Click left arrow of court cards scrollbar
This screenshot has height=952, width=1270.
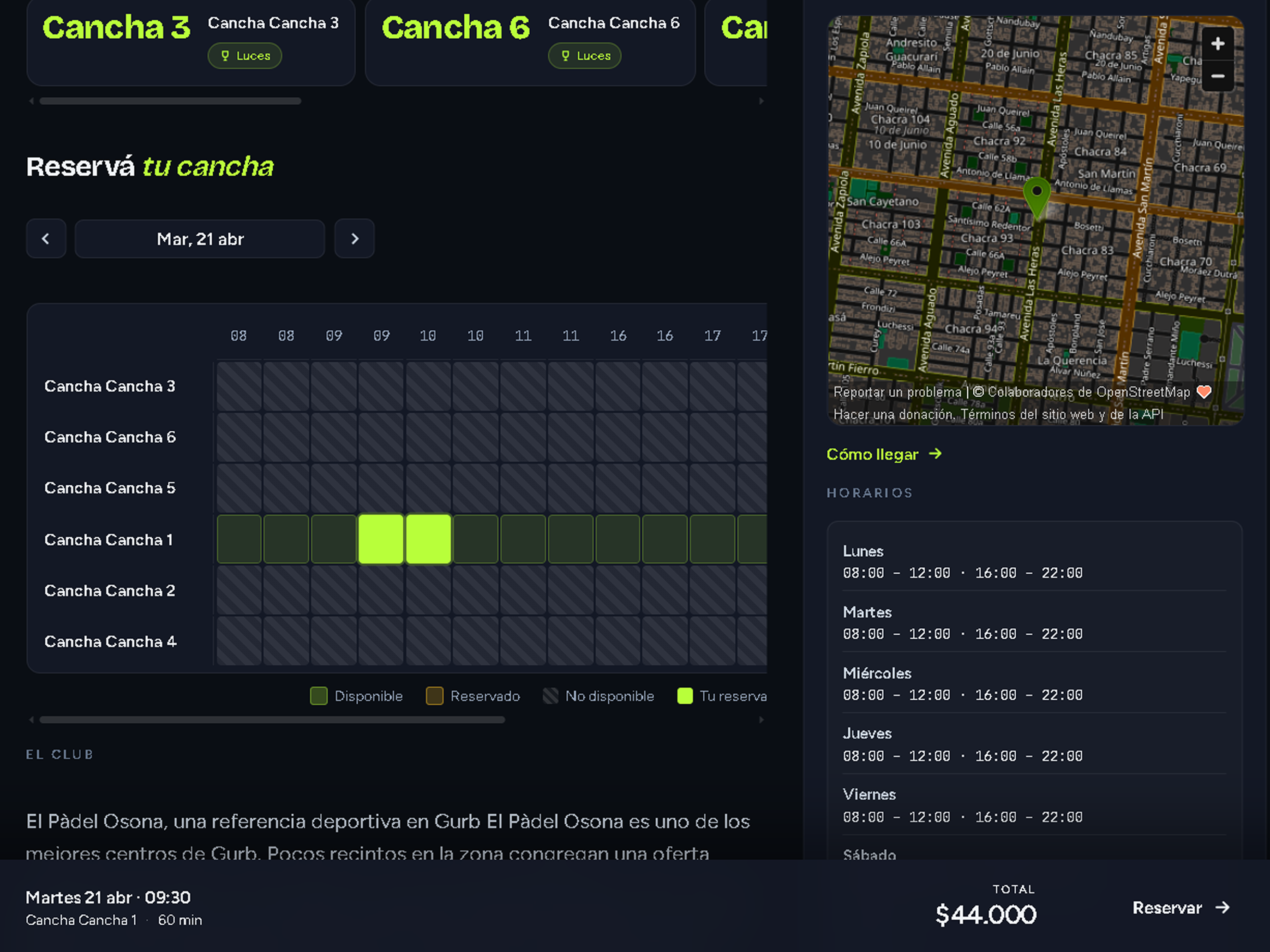click(x=31, y=101)
